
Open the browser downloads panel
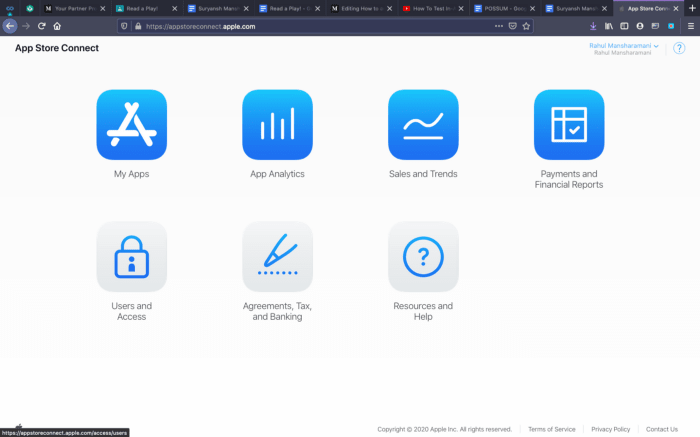click(593, 26)
